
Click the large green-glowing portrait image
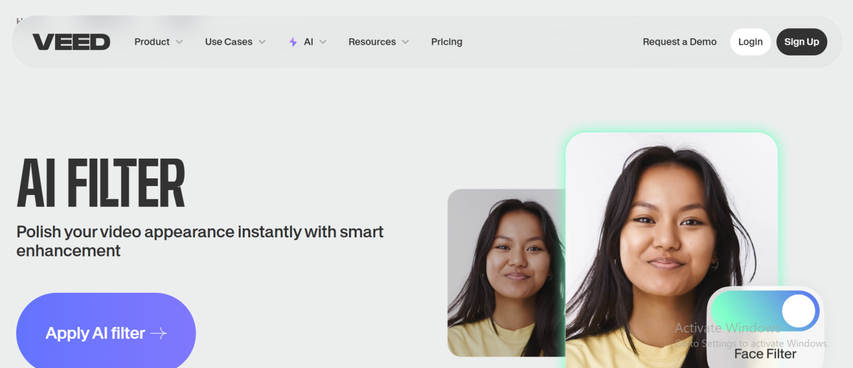tap(671, 250)
